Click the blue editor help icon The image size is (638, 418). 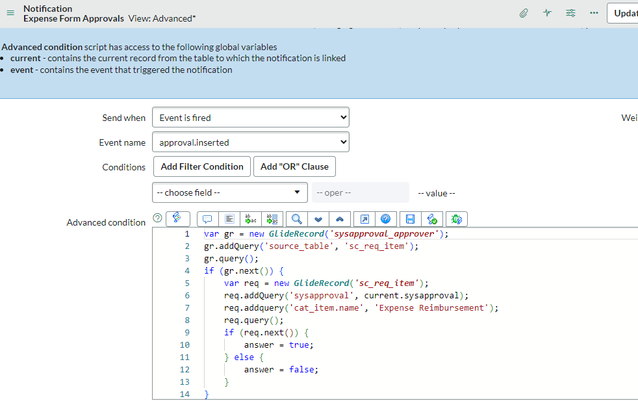tap(386, 219)
